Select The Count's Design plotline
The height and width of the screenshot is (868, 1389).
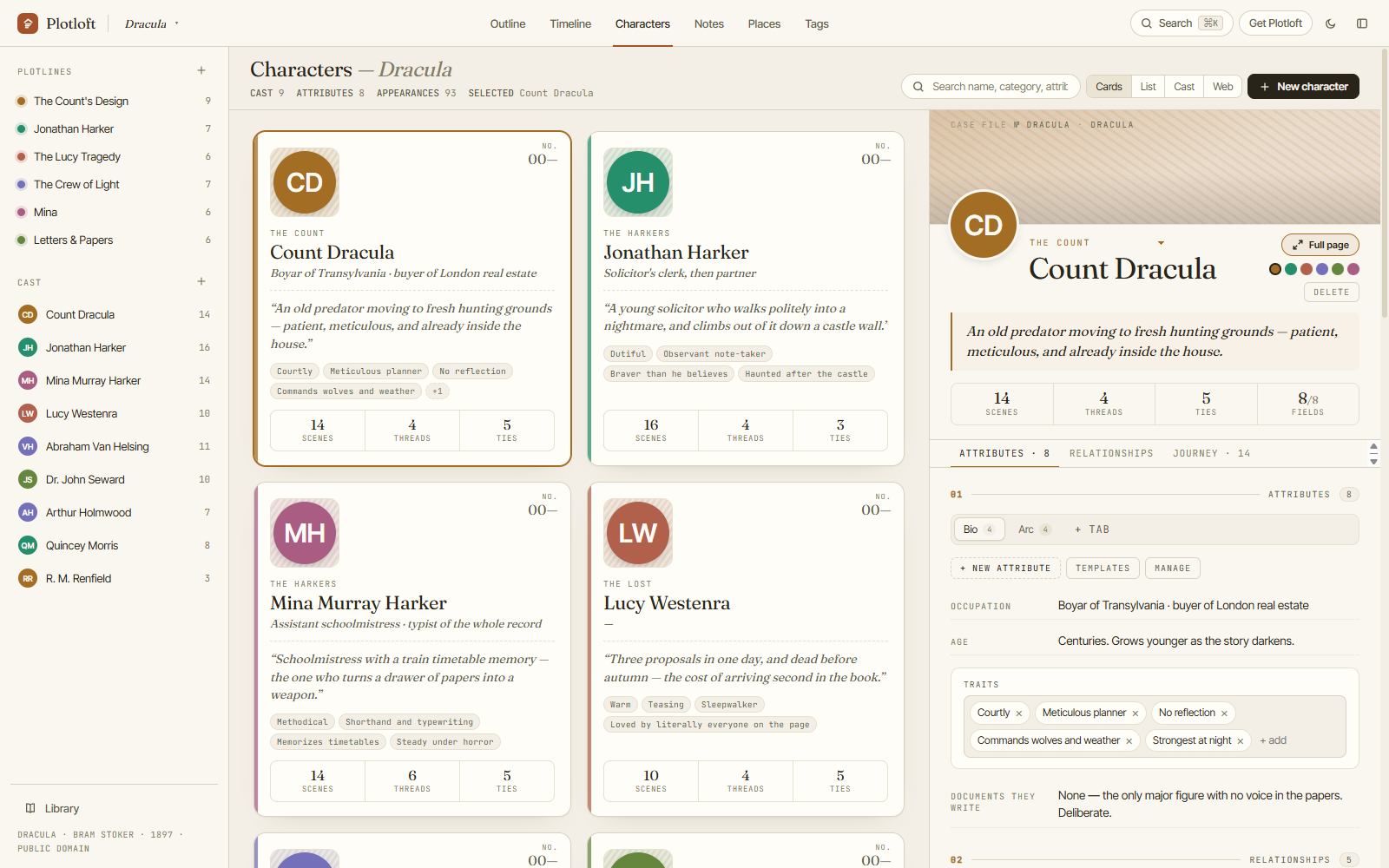(x=115, y=101)
